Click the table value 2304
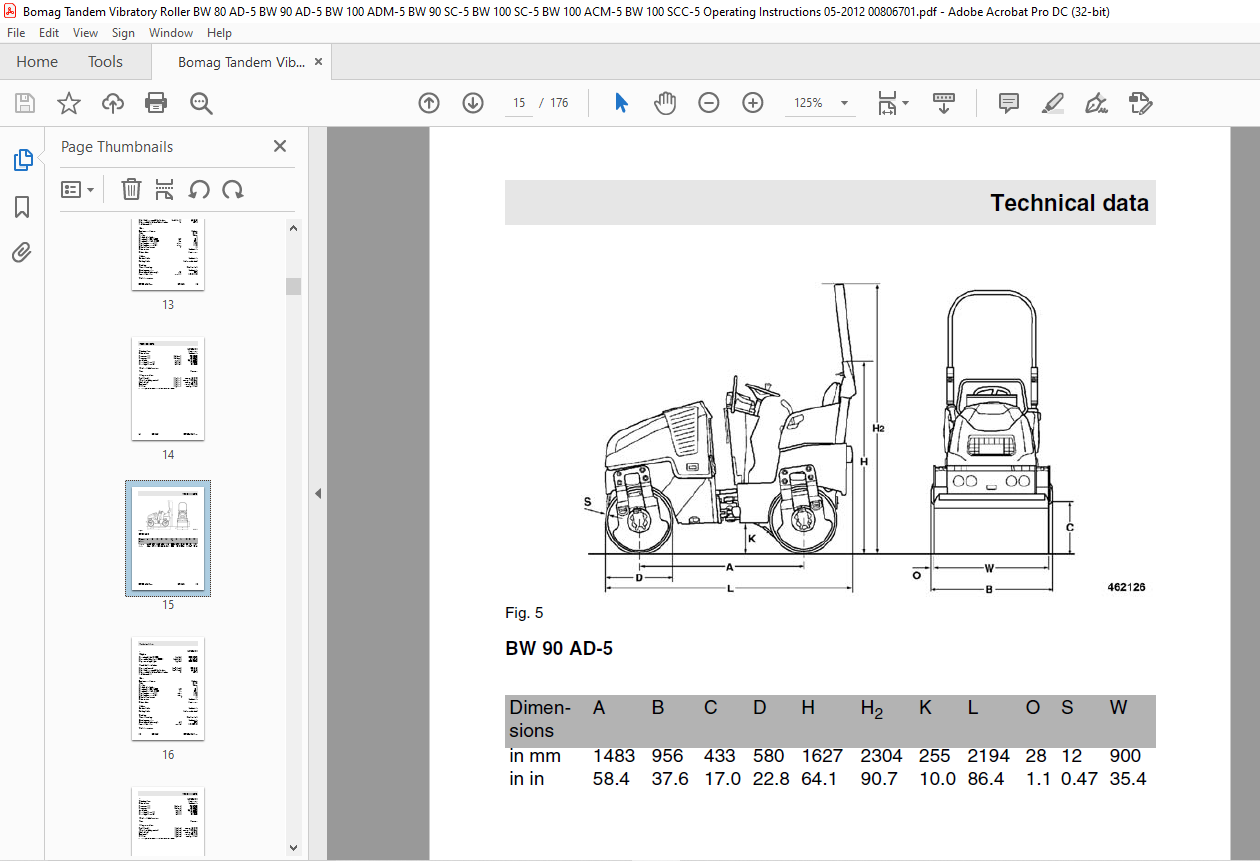The width and height of the screenshot is (1260, 861). click(x=882, y=756)
